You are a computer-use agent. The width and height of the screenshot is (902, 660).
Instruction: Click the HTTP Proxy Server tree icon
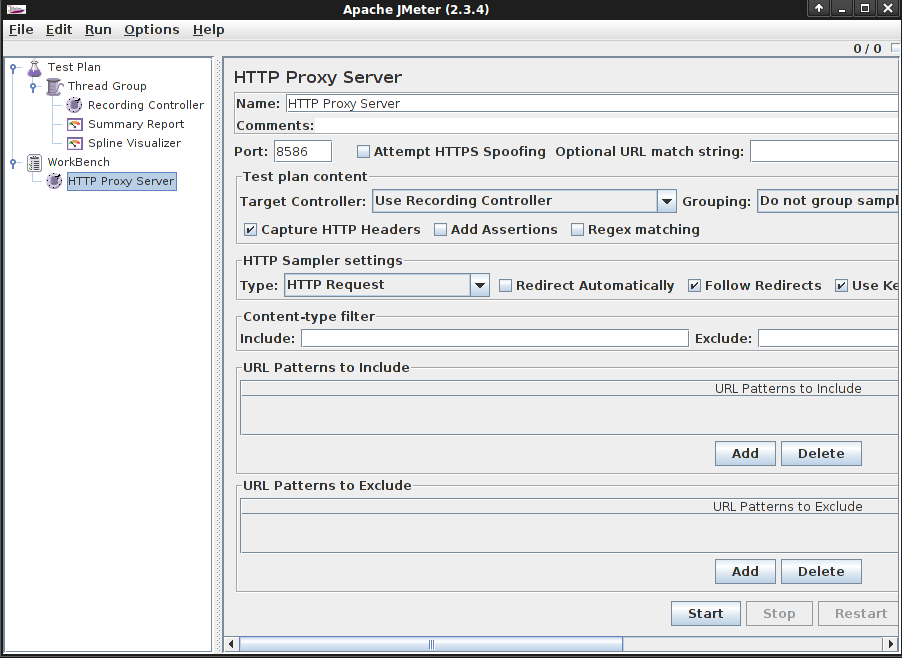coord(54,181)
